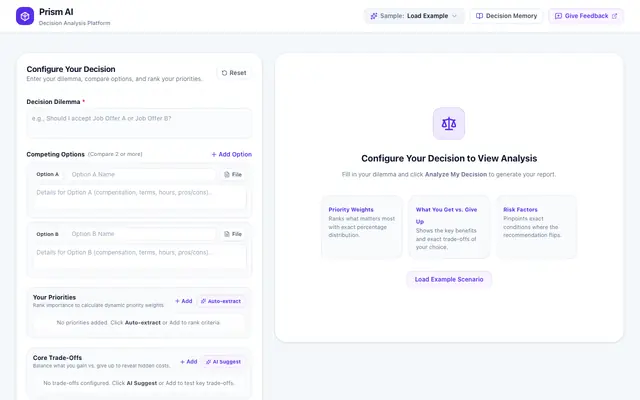Add a trade-off in Core Trade-Offs
Image resolution: width=640 pixels, height=400 pixels.
(189, 362)
